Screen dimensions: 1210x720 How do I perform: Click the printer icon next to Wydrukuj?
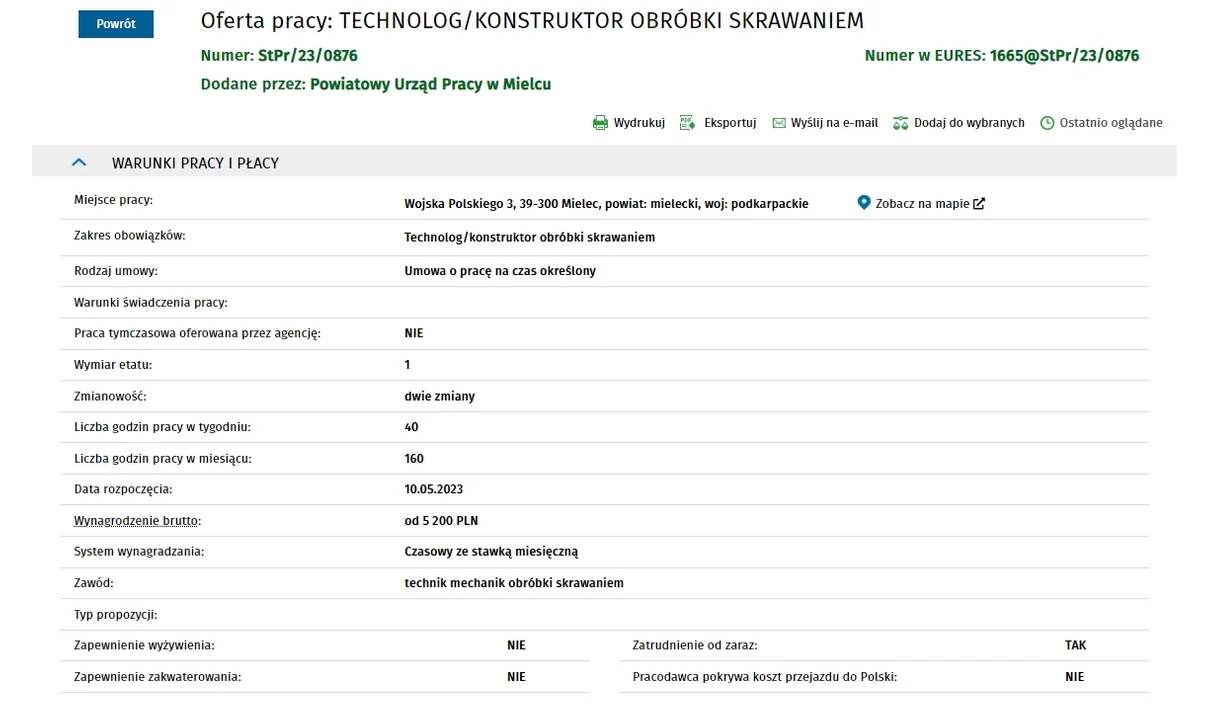click(600, 123)
